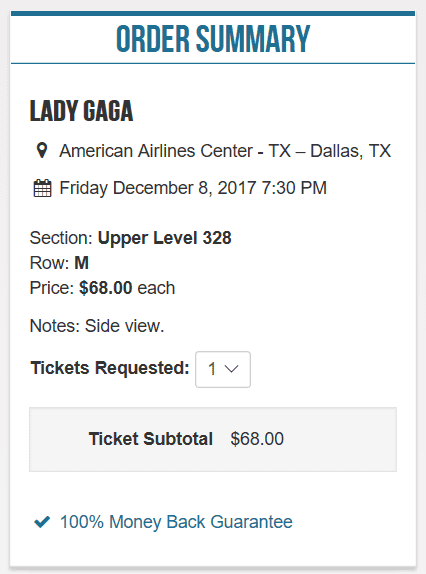Select the number 1 in quantity selector

(212, 369)
